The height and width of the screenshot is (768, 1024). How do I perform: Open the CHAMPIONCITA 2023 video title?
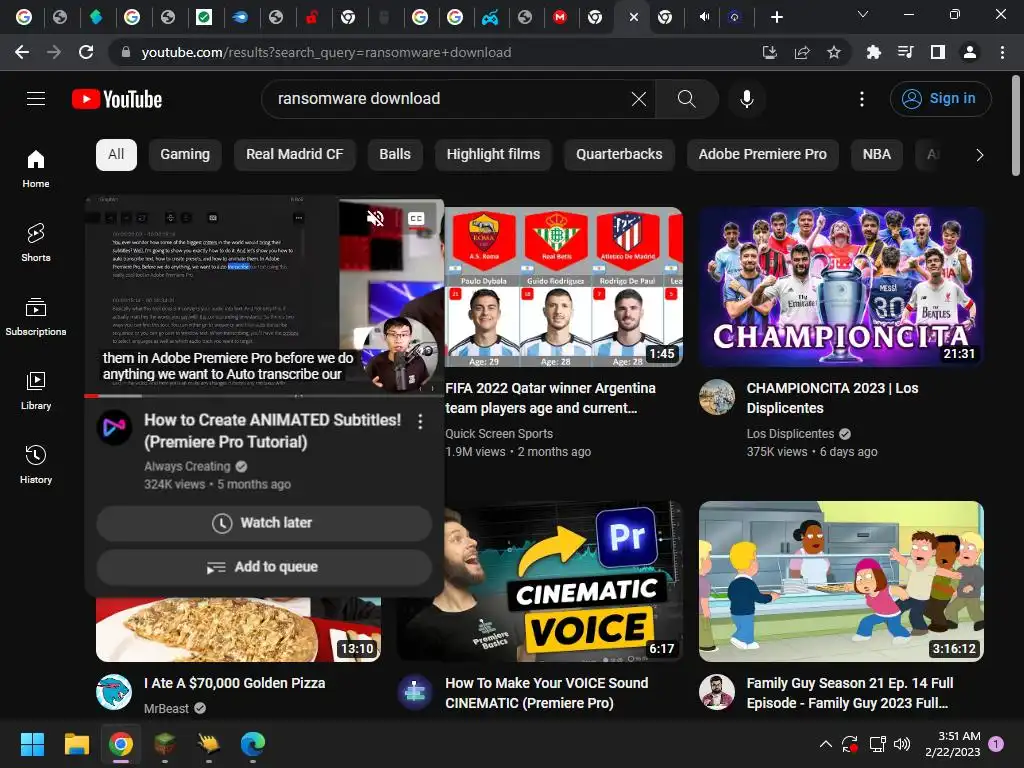[833, 398]
